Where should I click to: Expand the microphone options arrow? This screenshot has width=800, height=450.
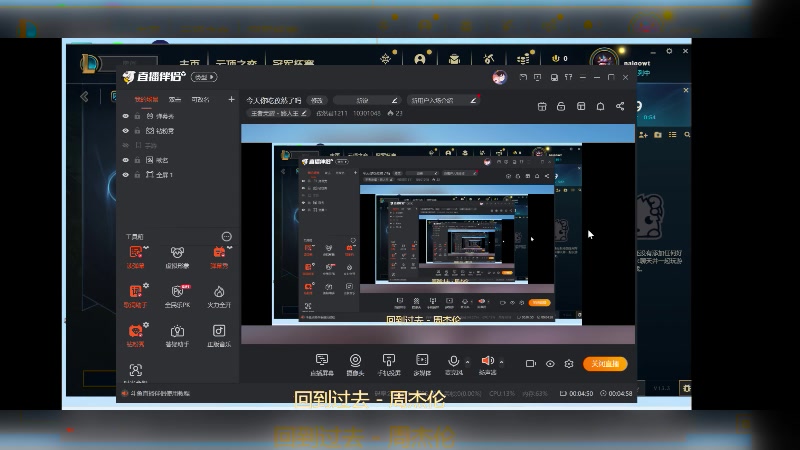click(467, 362)
